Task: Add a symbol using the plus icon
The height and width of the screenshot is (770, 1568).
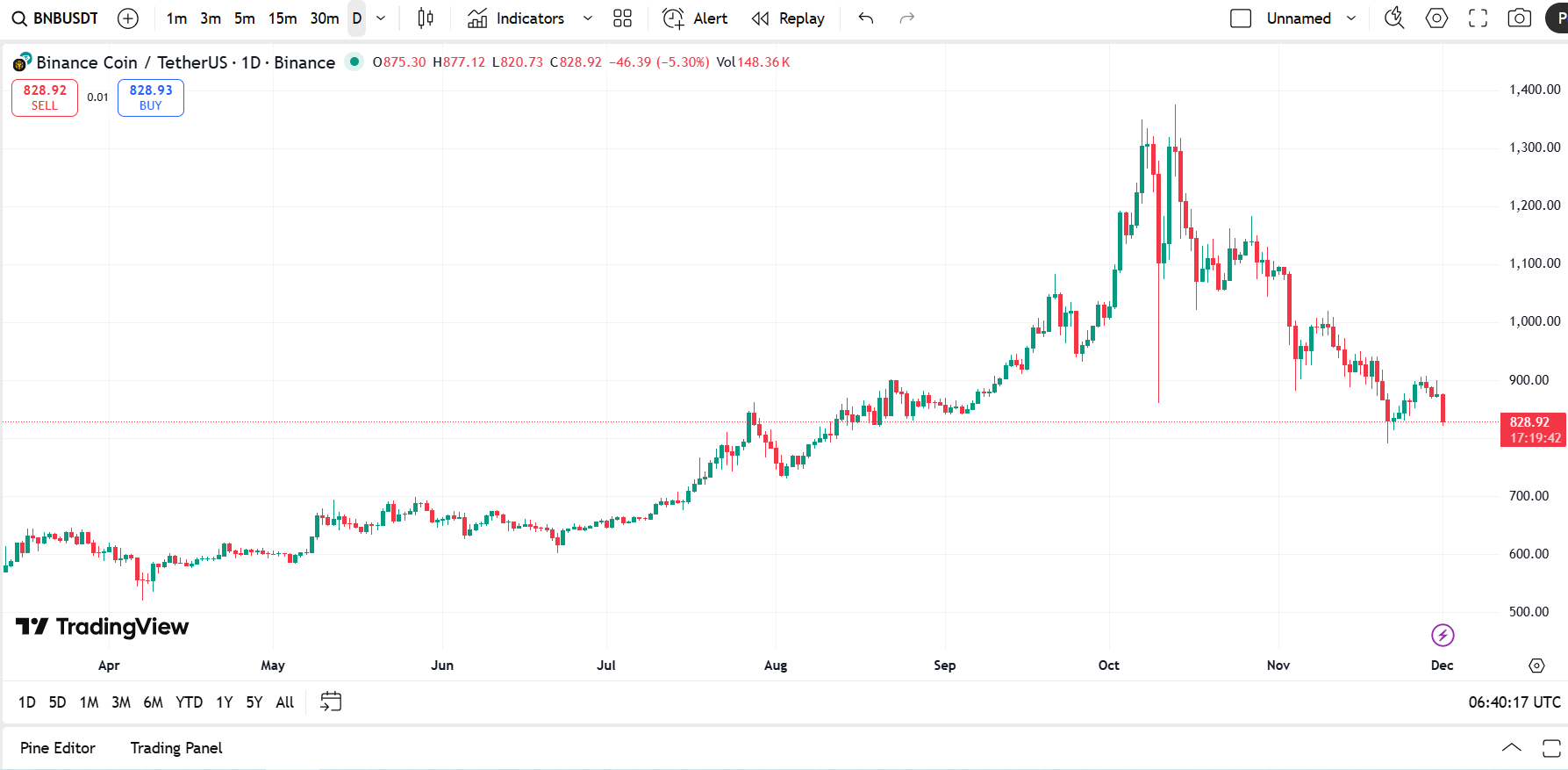Action: (128, 18)
